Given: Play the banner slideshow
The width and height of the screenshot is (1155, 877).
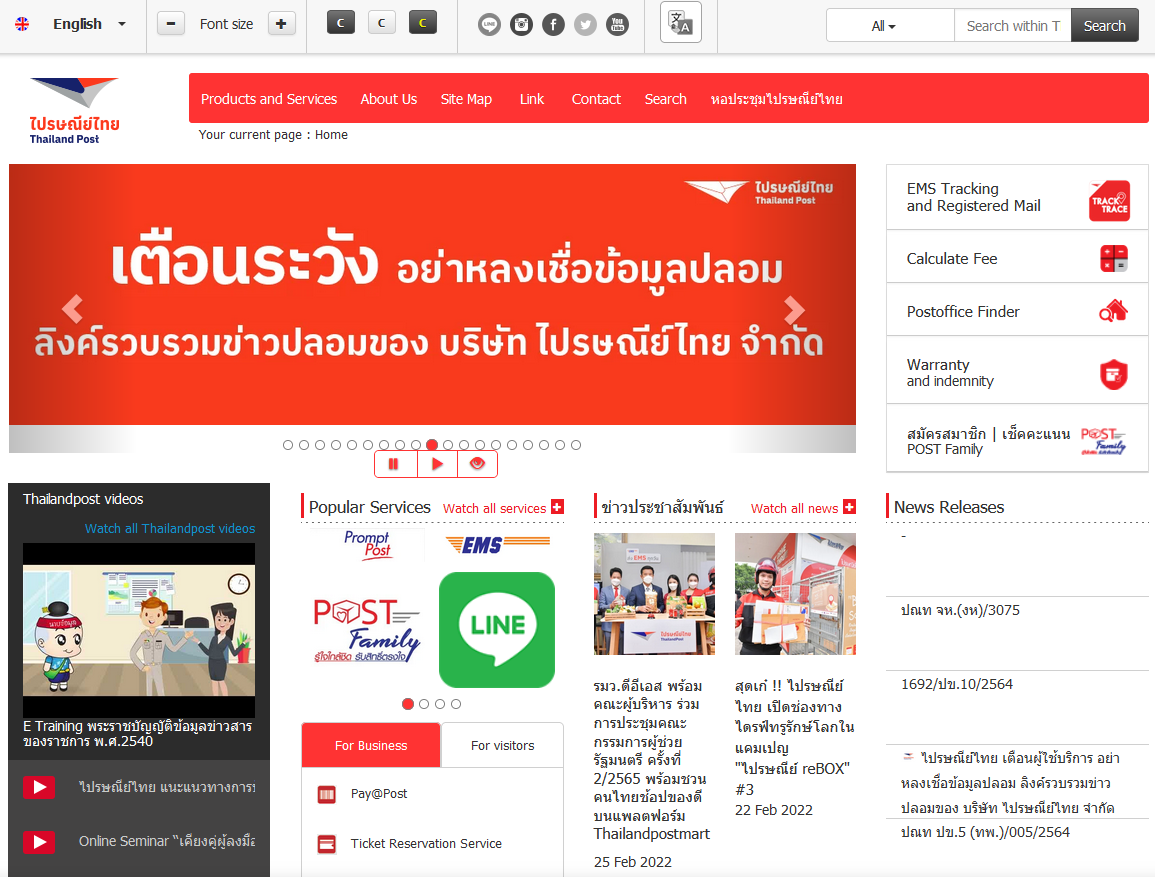Looking at the screenshot, I should click(438, 464).
